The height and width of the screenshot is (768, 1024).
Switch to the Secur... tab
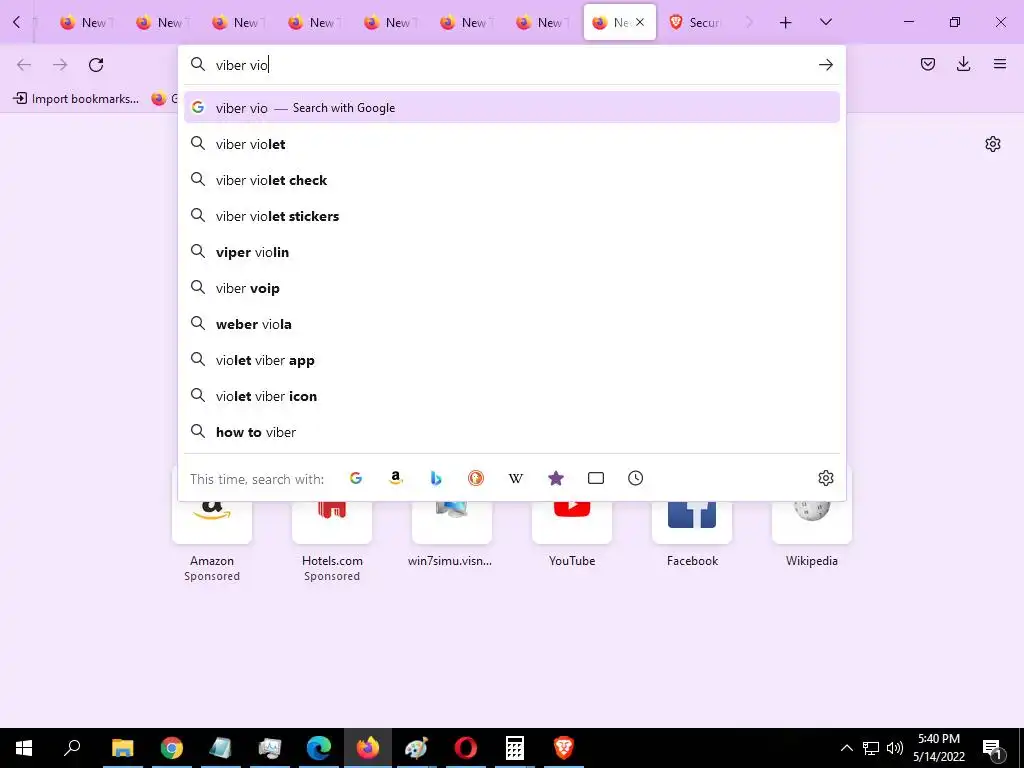pos(697,22)
